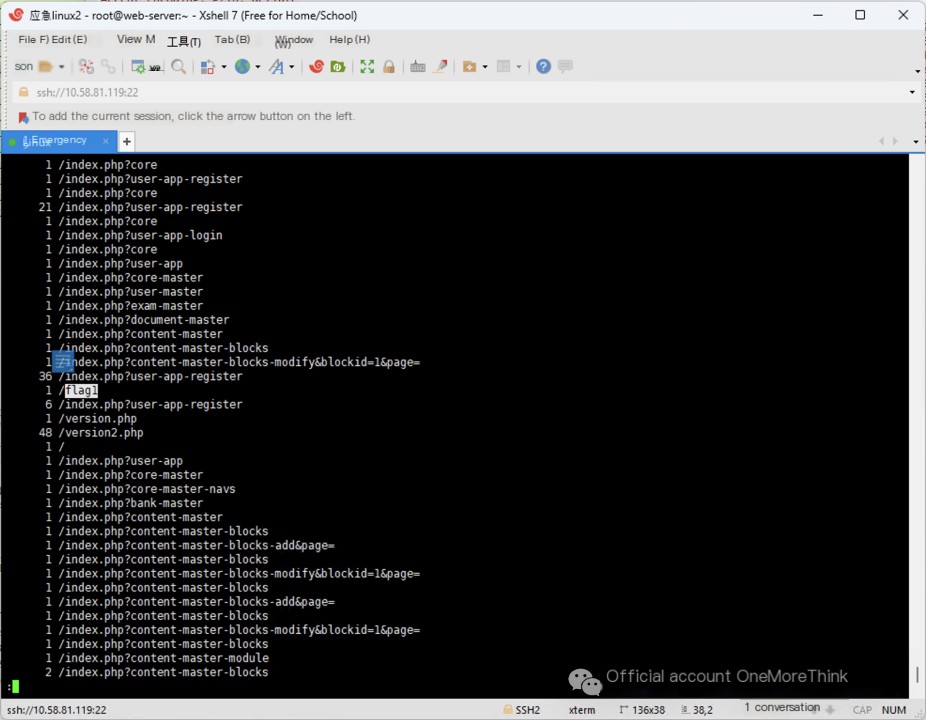Click the xterm status bar entry
Viewport: 926px width, 720px height.
(582, 710)
